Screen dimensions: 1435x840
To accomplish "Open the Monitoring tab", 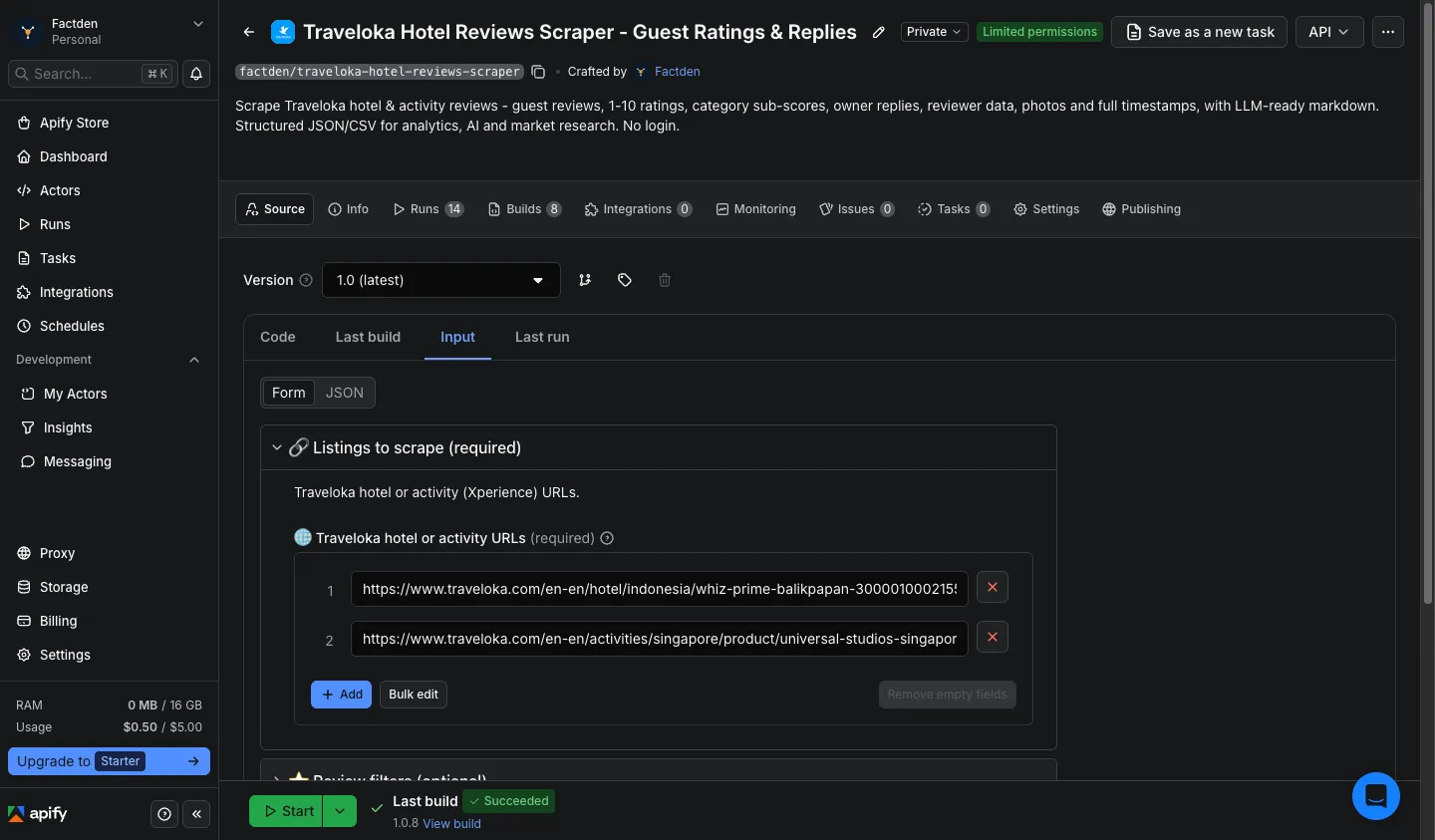I will pos(756,209).
